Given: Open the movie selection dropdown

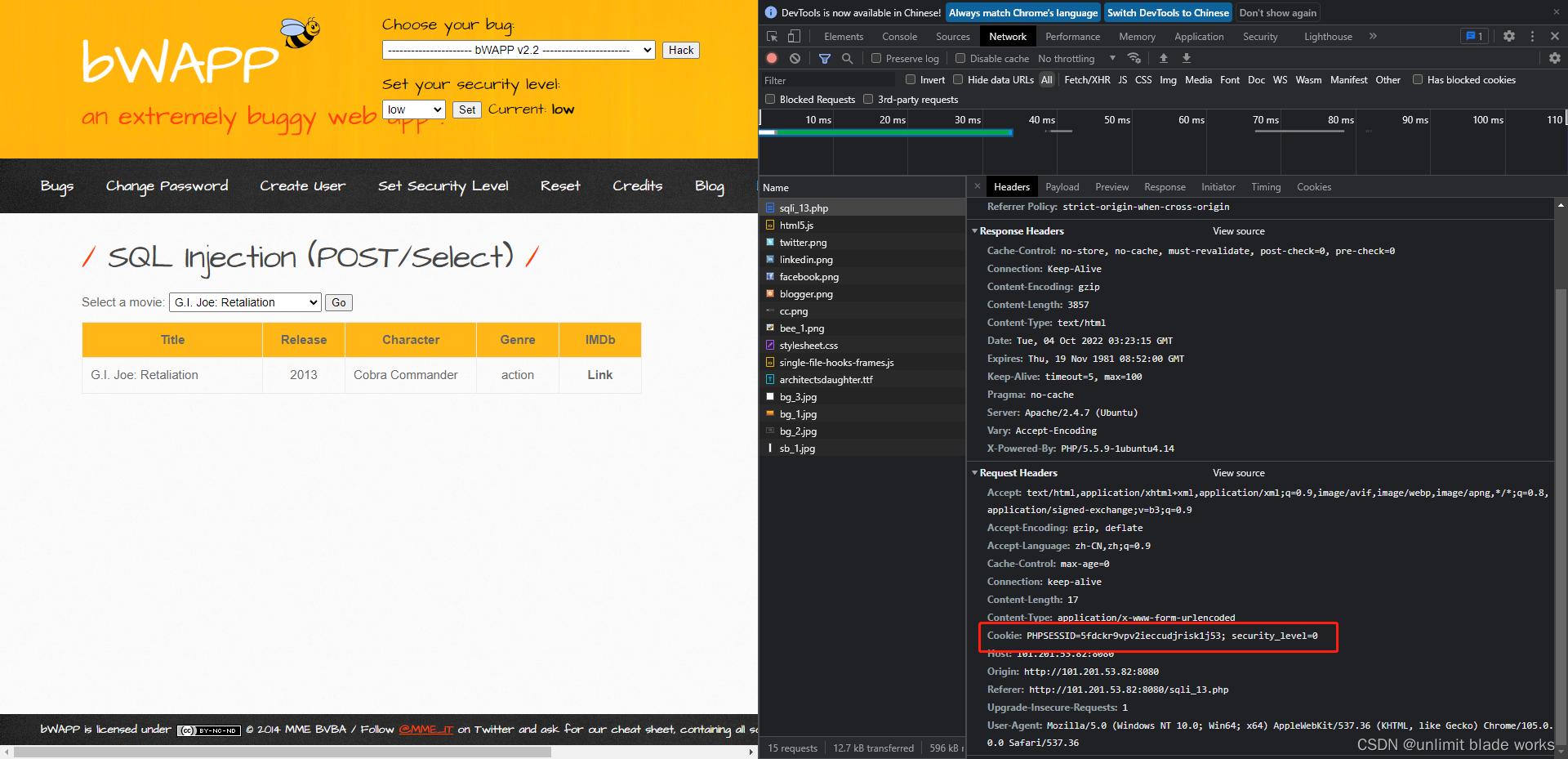Looking at the screenshot, I should pos(245,302).
